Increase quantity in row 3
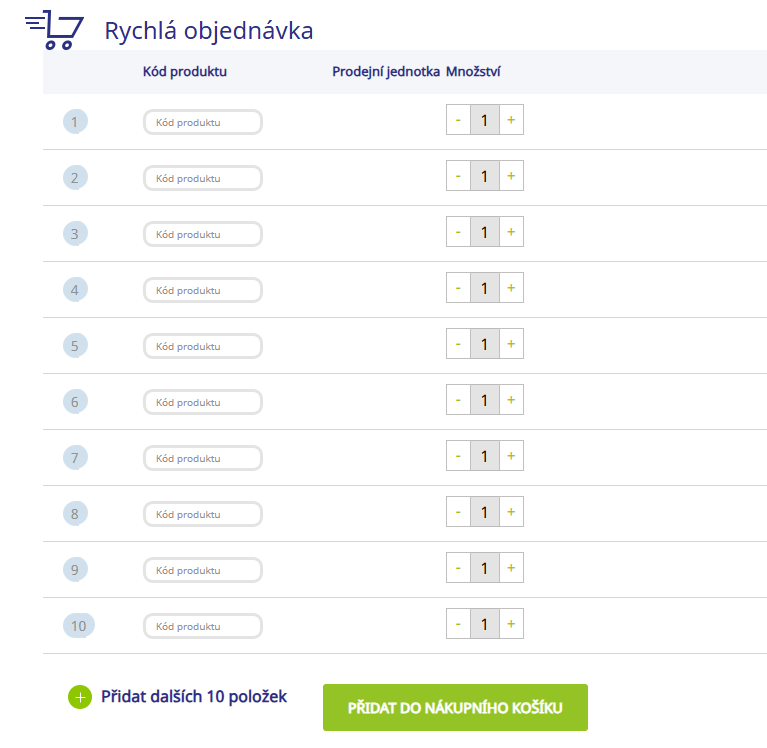The image size is (767, 748). [x=511, y=231]
